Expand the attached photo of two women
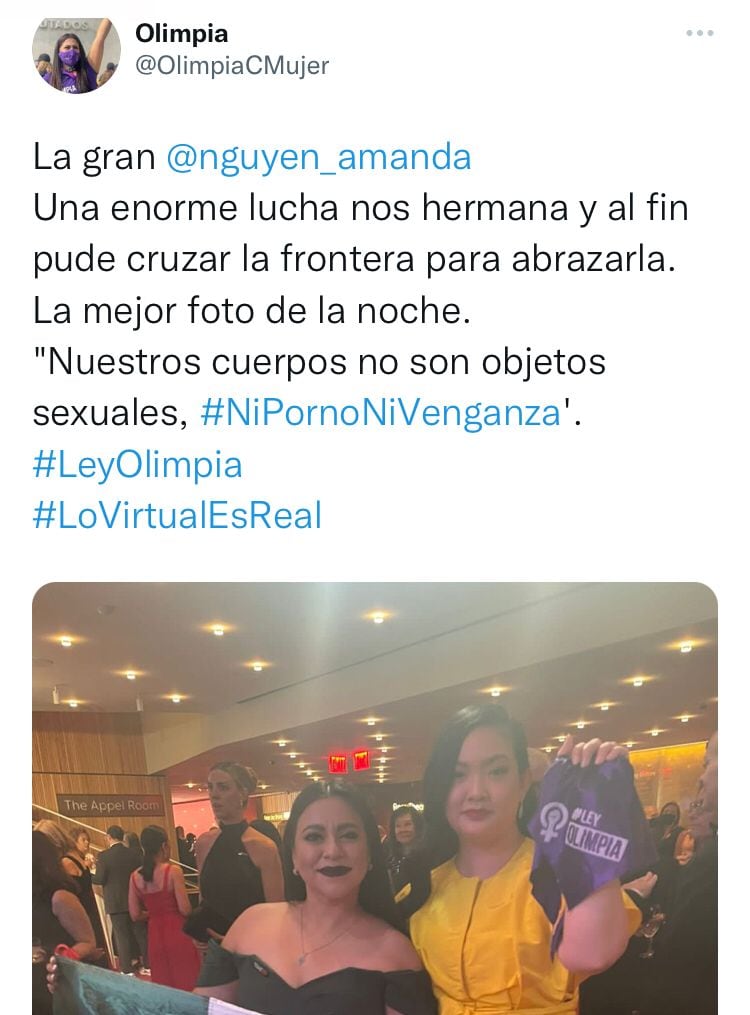 pyautogui.click(x=375, y=798)
